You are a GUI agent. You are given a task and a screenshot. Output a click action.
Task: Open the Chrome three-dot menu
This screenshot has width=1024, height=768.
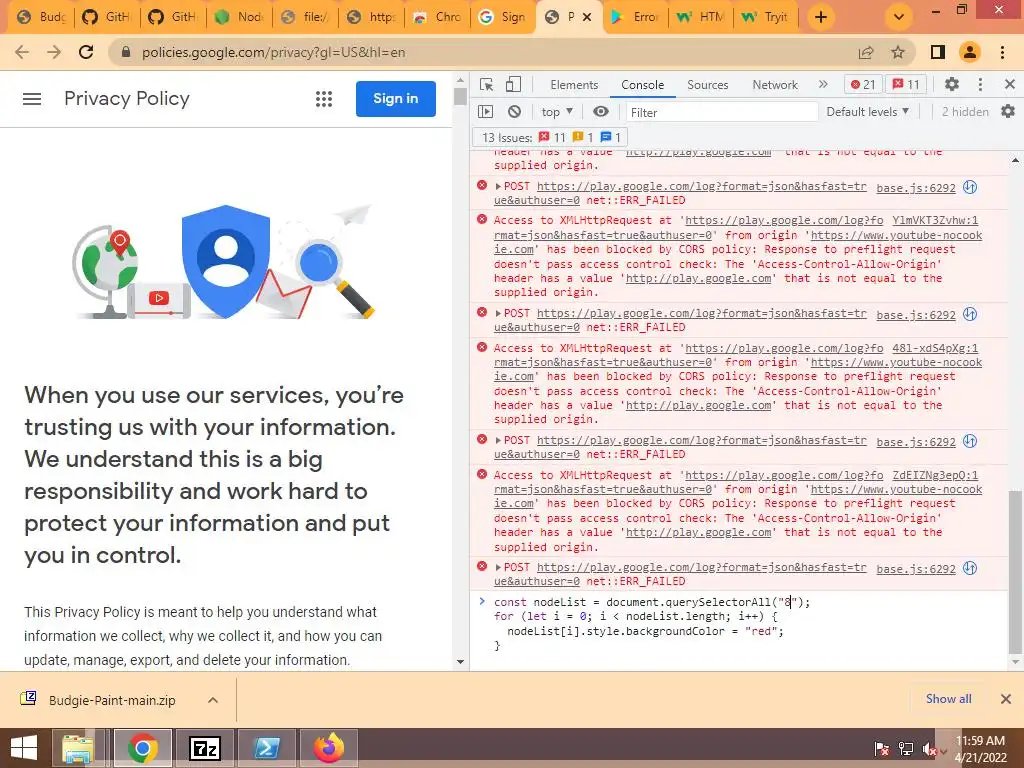(1002, 52)
